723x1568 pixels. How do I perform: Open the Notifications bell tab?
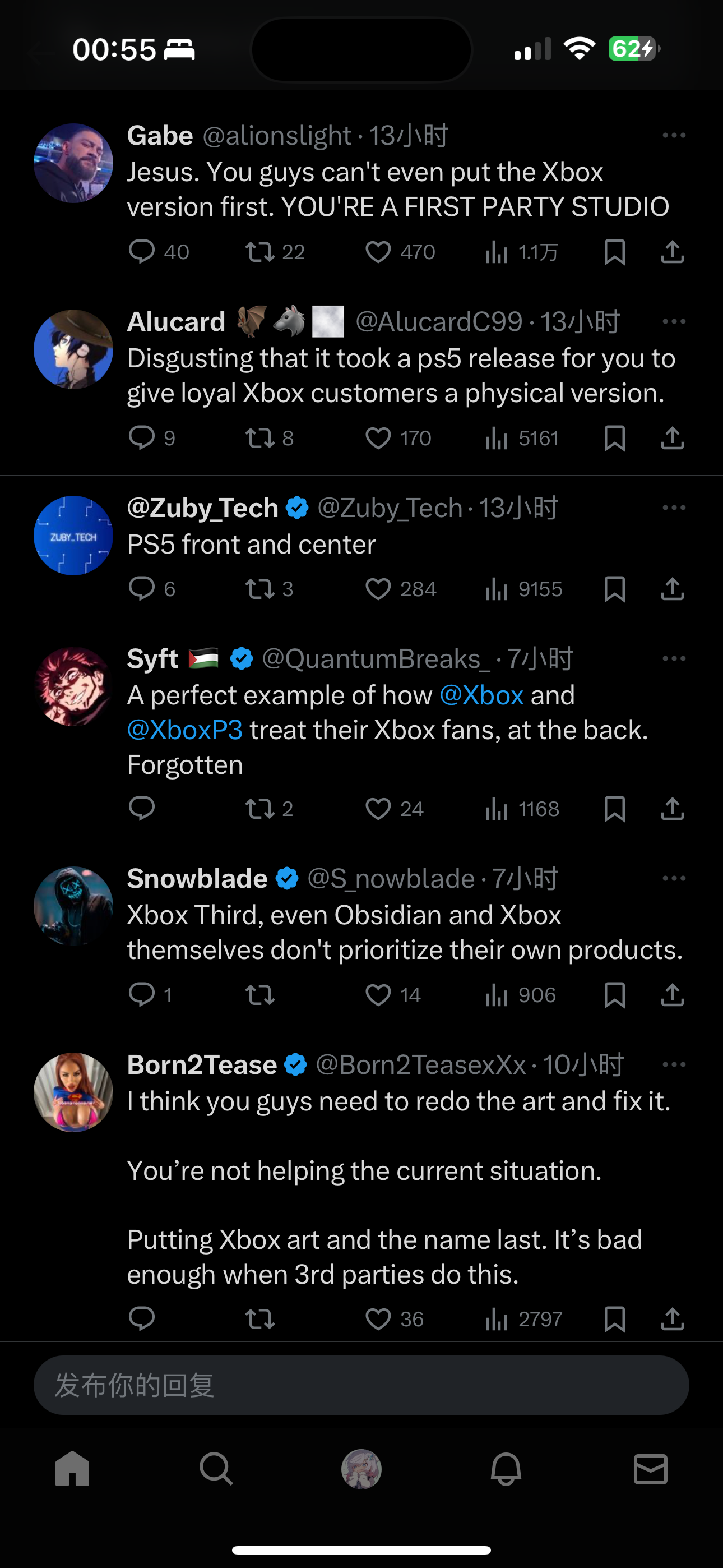click(x=506, y=1469)
